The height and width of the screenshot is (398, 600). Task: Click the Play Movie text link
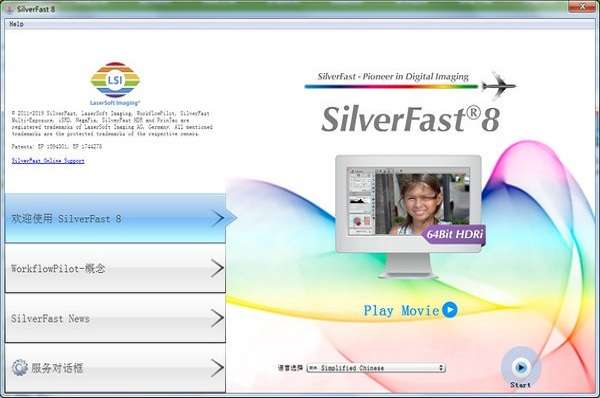[401, 310]
